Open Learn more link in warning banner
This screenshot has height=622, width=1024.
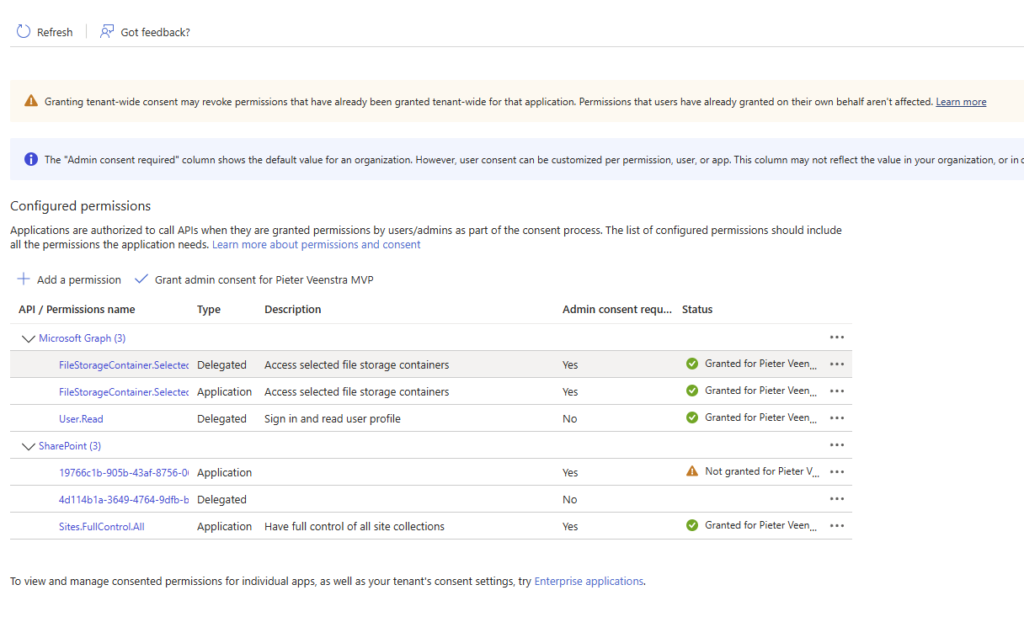point(961,101)
